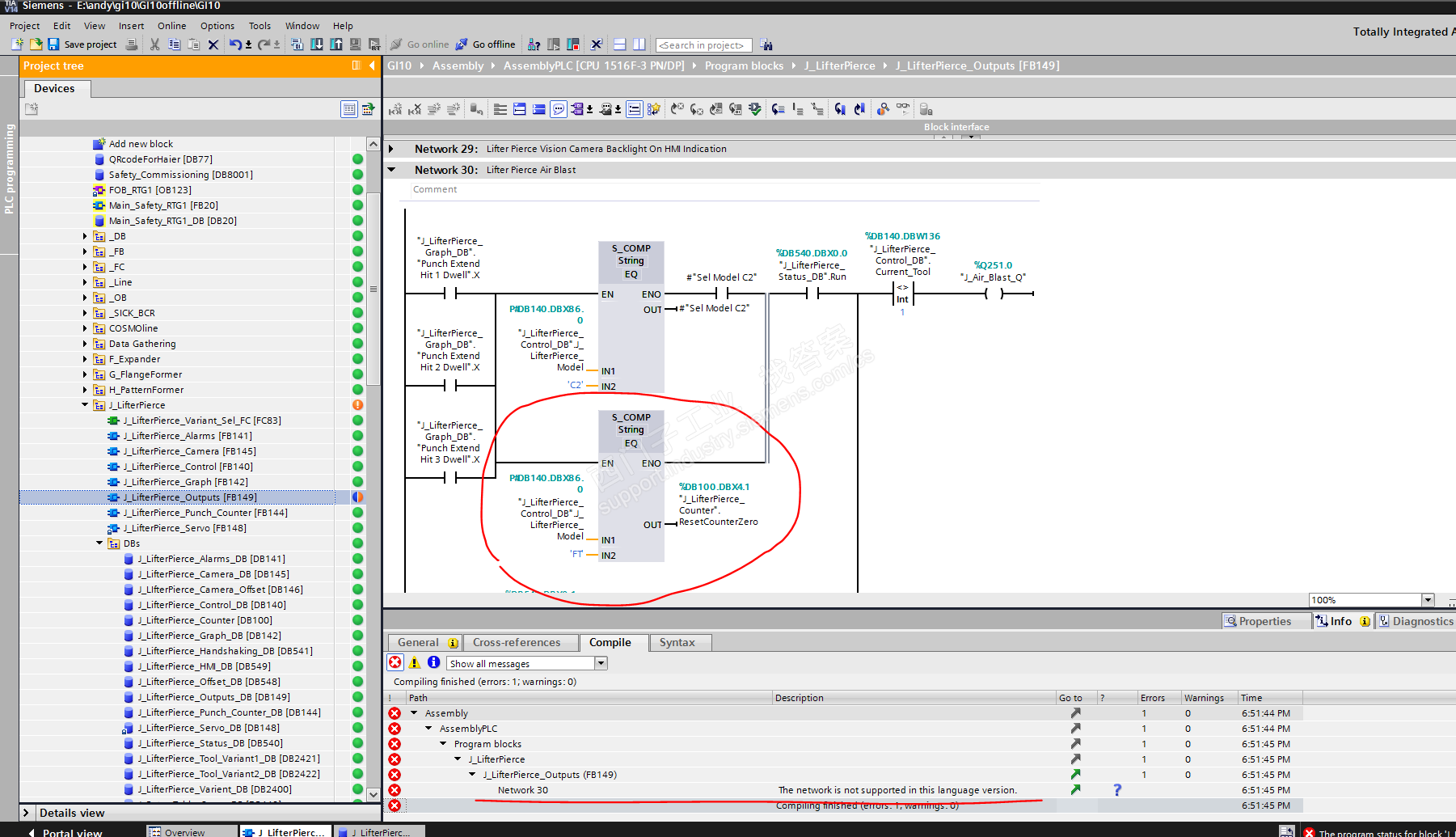Click the Go offline plug icon
This screenshot has width=1456, height=837.
[x=462, y=44]
